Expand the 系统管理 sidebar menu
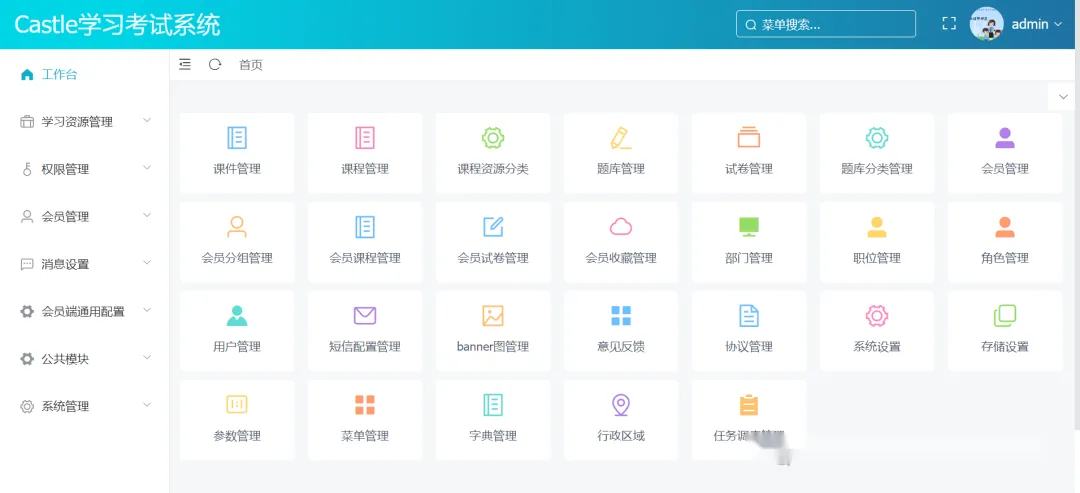 [85, 406]
